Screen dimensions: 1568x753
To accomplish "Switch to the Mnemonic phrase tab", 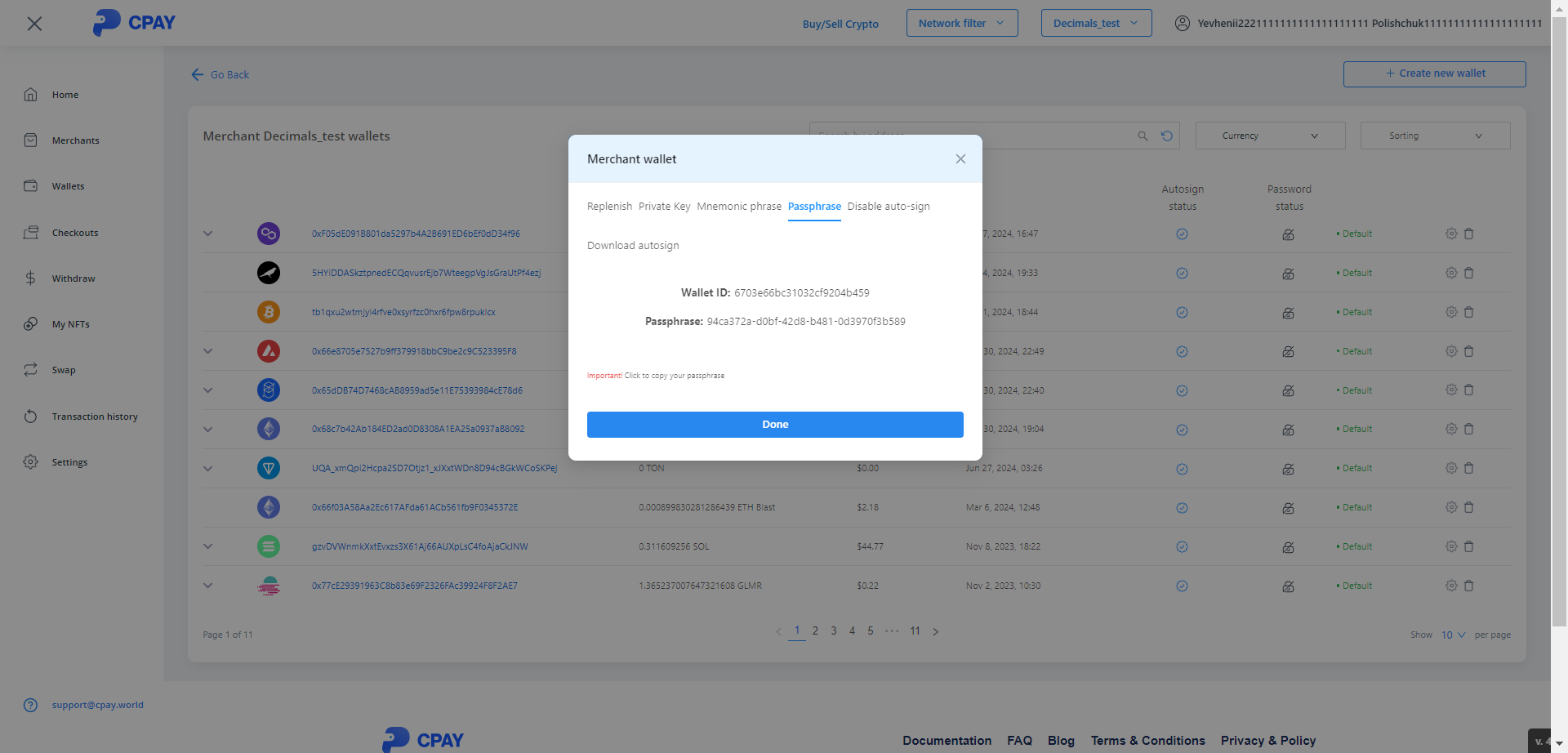I will coord(739,207).
